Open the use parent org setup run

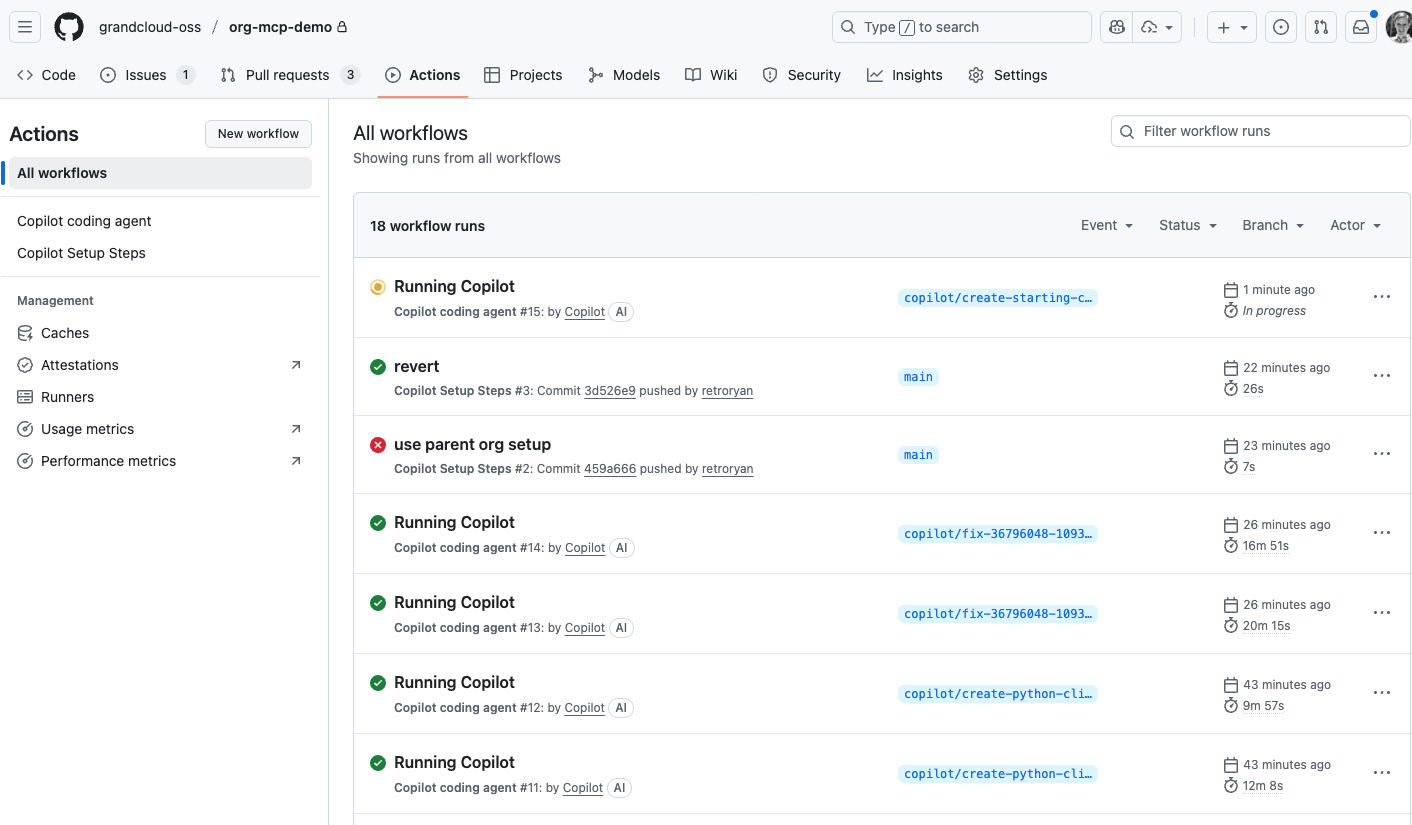pos(472,444)
